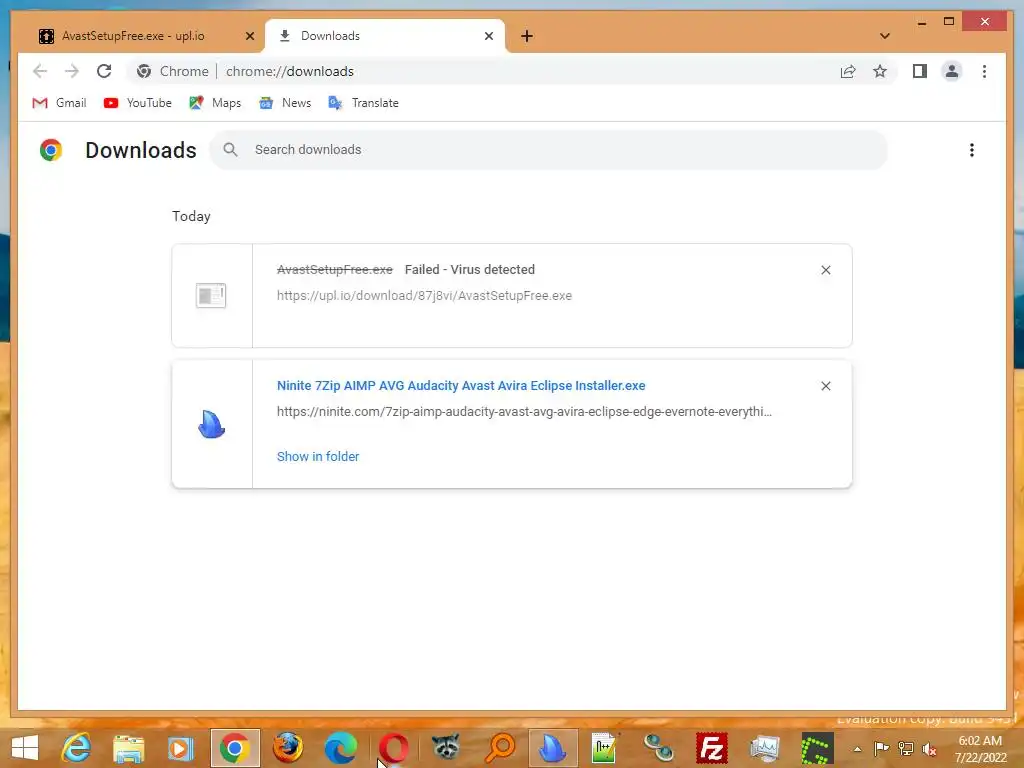Open File Explorer from the taskbar
The height and width of the screenshot is (768, 1024).
point(129,748)
